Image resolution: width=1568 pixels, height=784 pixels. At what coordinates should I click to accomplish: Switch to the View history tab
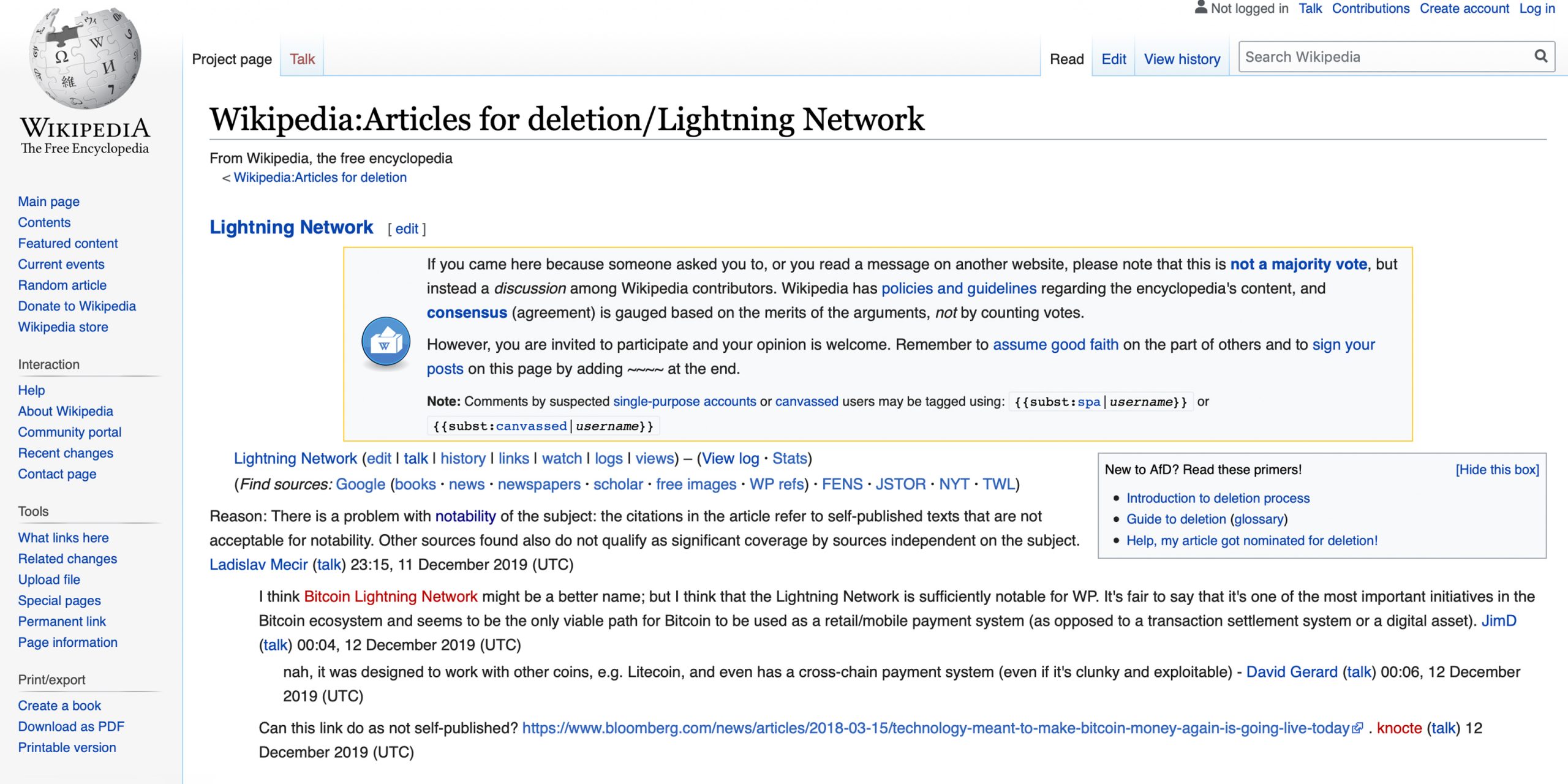1182,59
